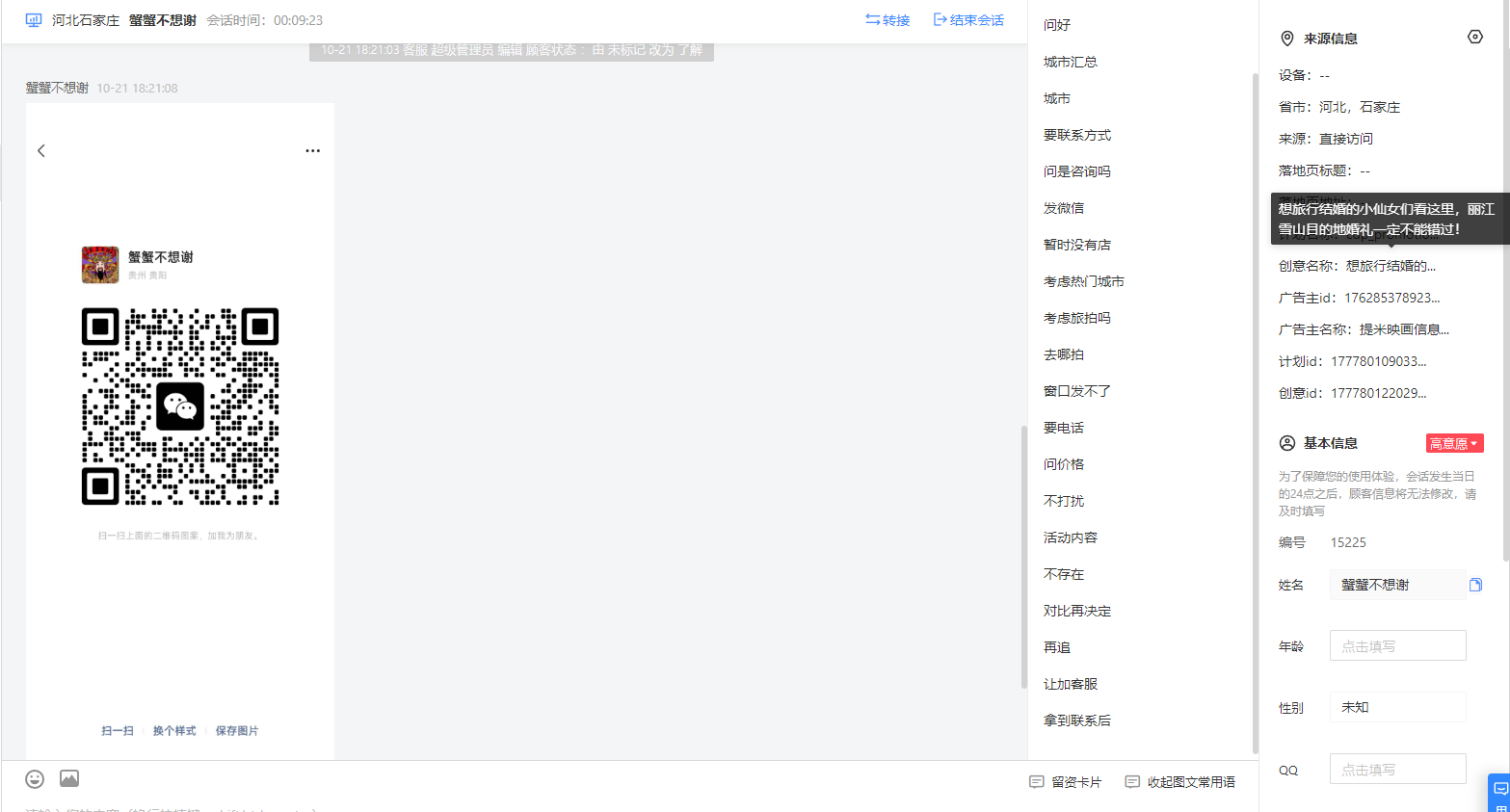This screenshot has height=812, width=1510.
Task: Select quick phrase 再追
Action: coord(1057,647)
